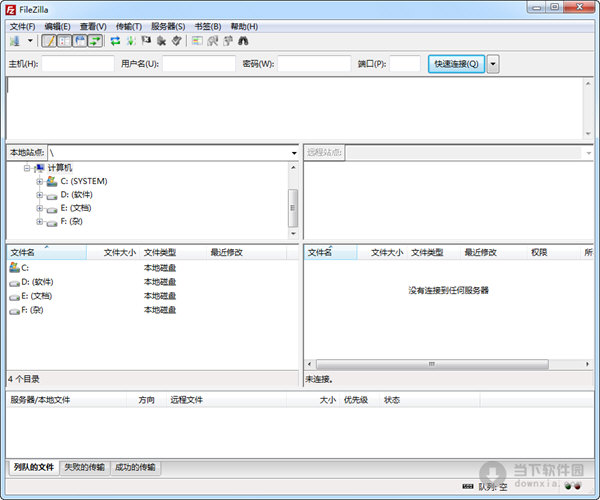Expand the D: (软件) tree node
Viewport: 600px width, 500px height.
39,195
